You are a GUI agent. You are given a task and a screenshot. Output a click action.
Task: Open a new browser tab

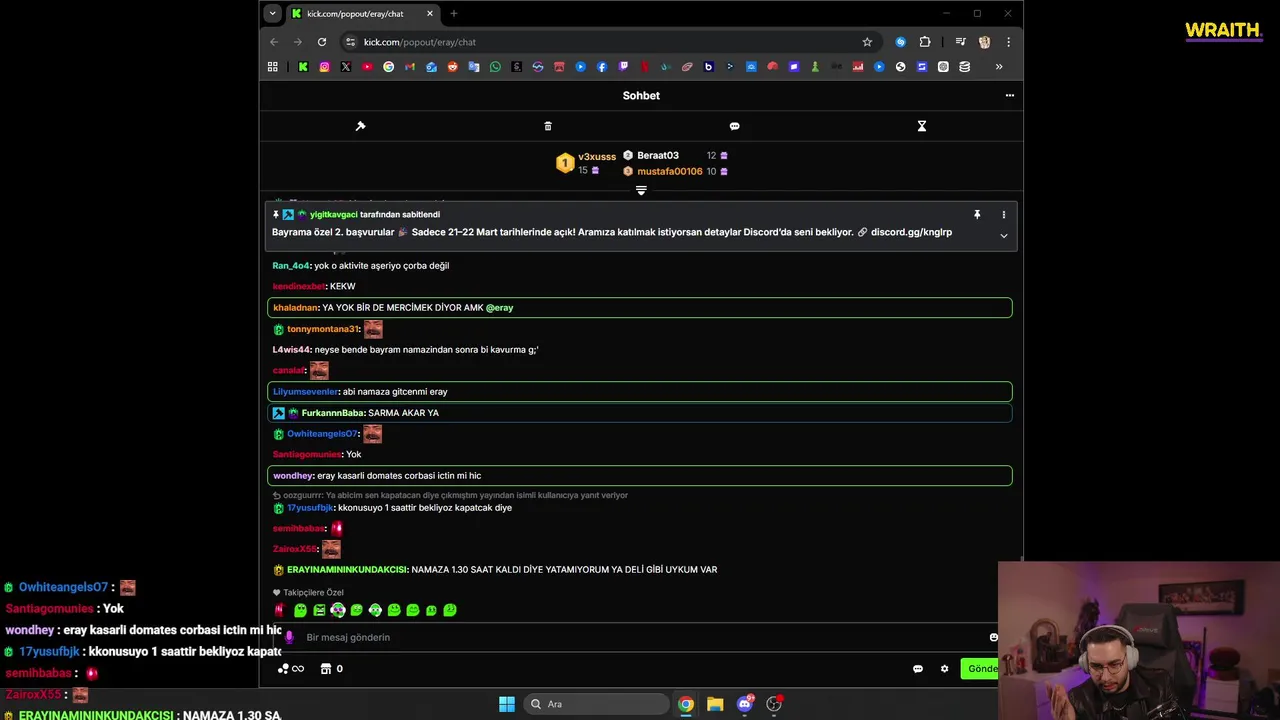tap(454, 14)
